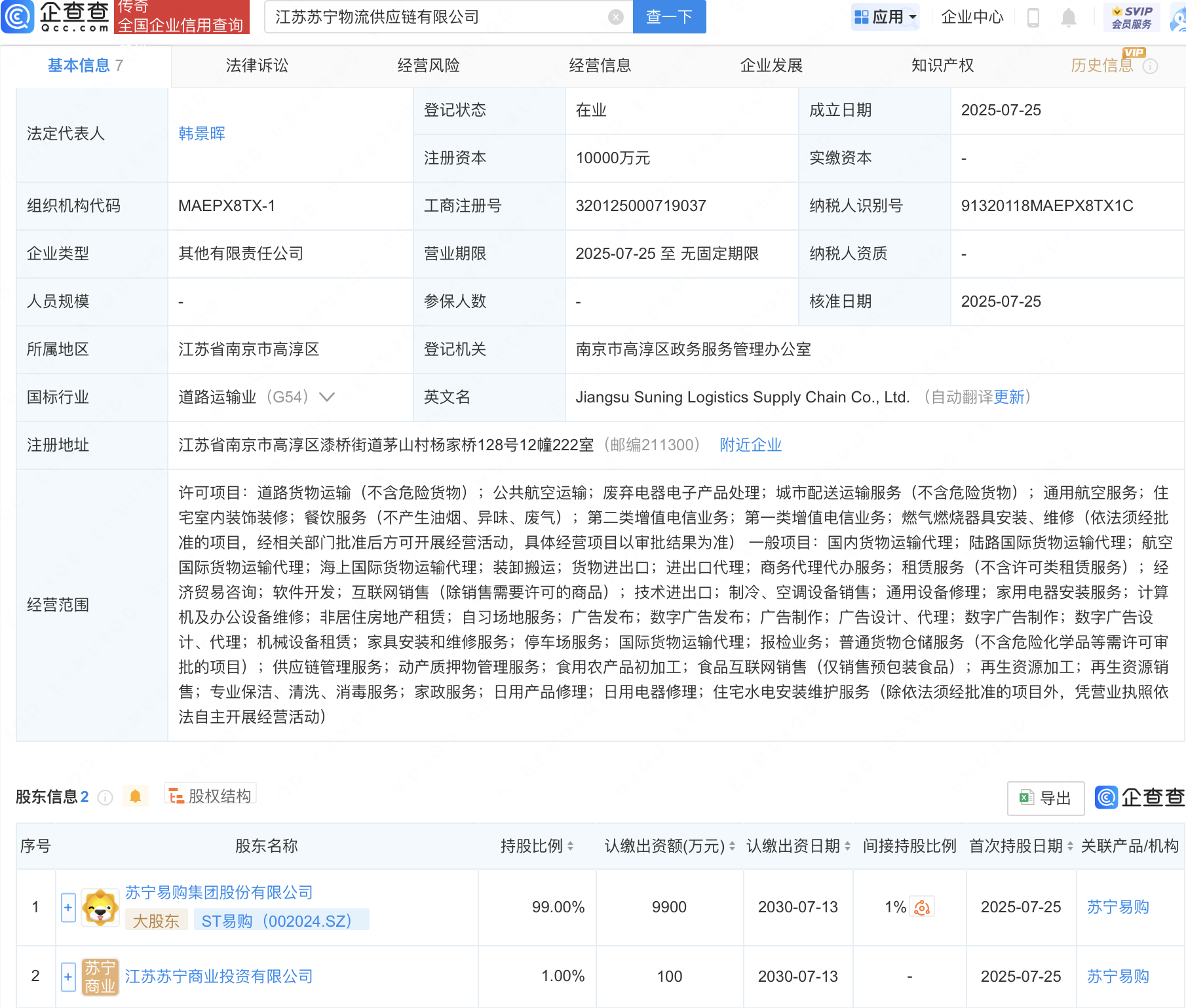Click Suning Yigou Group lion logo
The width and height of the screenshot is (1186, 1008).
click(100, 907)
